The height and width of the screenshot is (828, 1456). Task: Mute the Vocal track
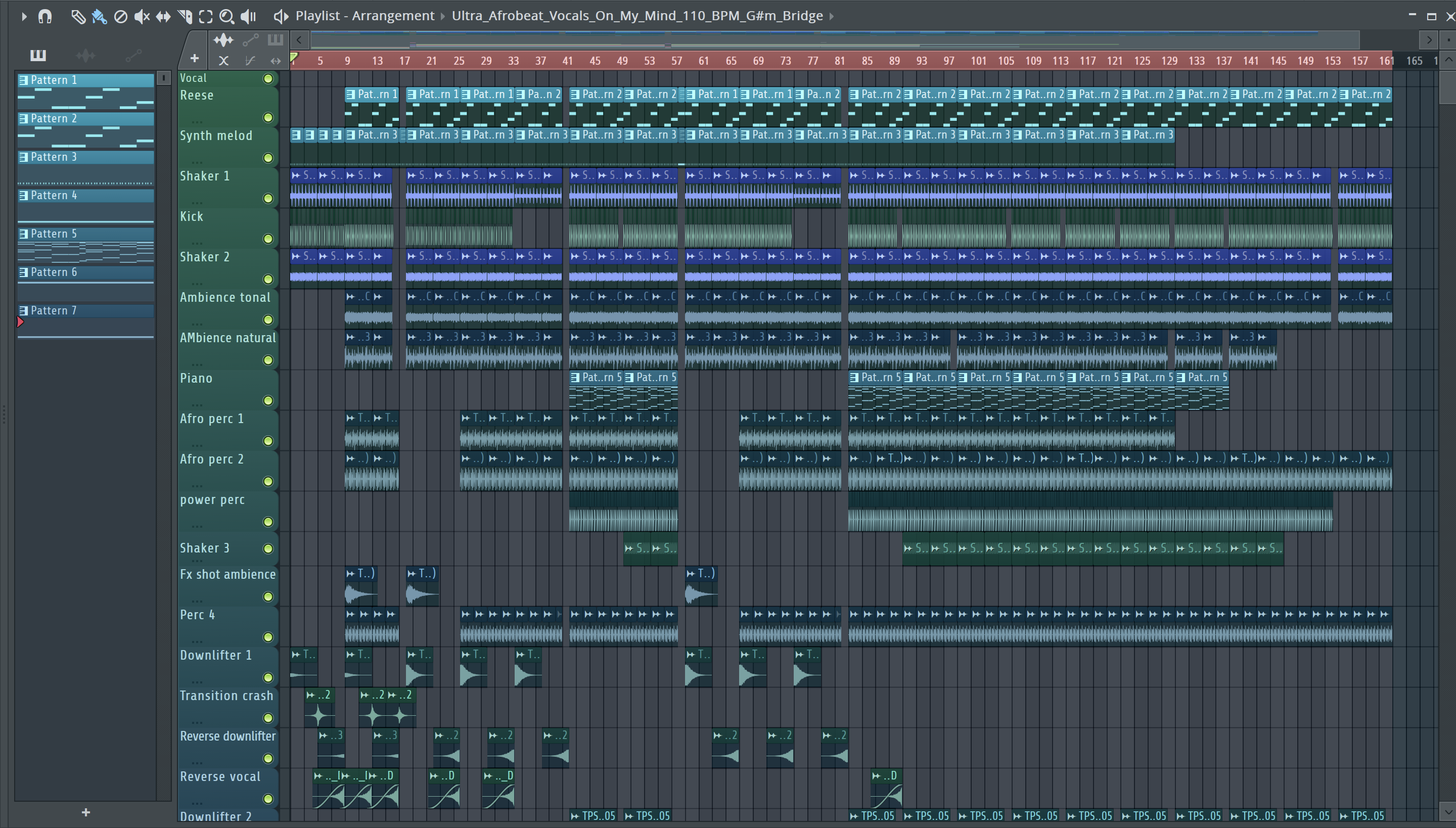point(268,78)
